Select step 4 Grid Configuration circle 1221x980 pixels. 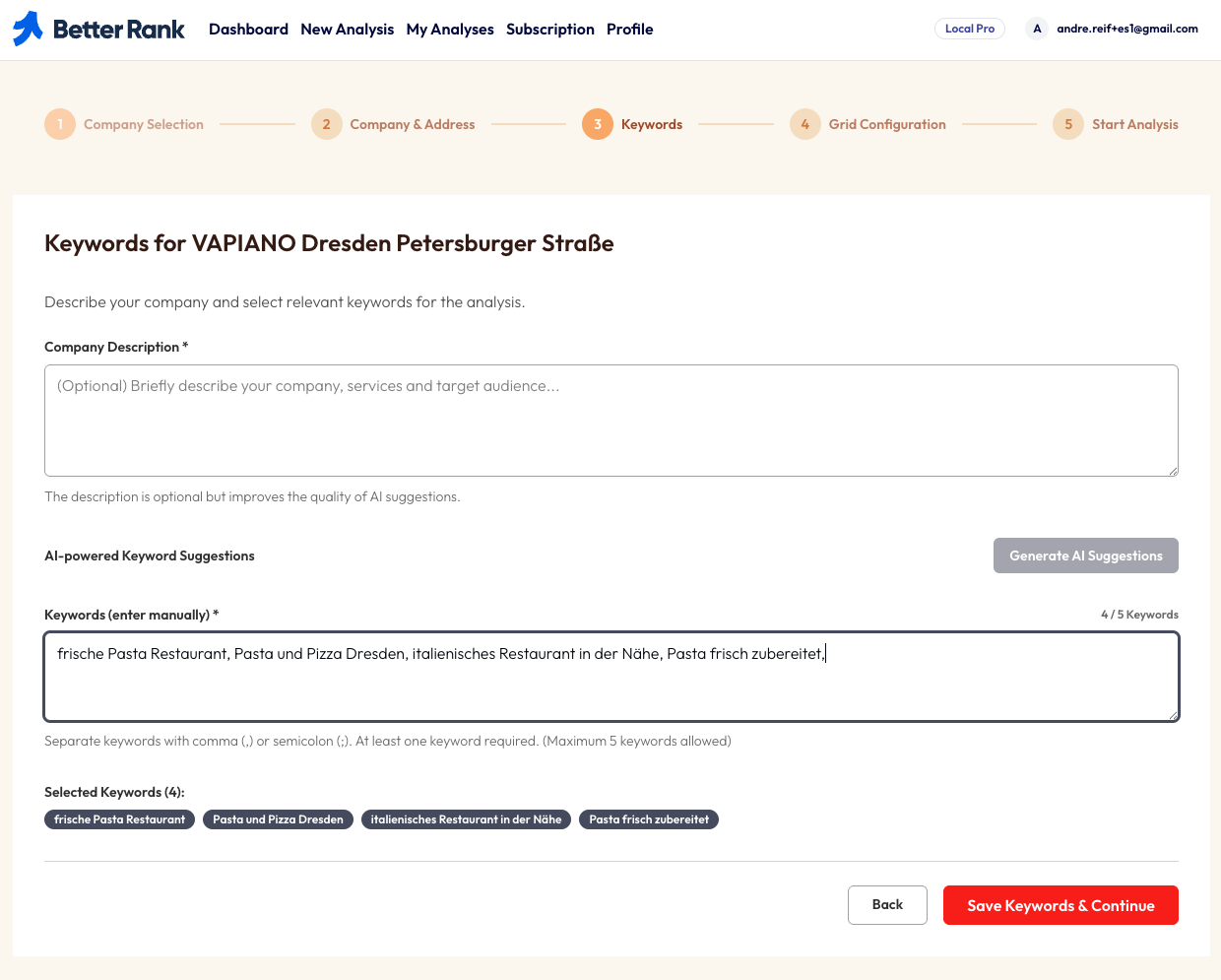click(x=804, y=124)
